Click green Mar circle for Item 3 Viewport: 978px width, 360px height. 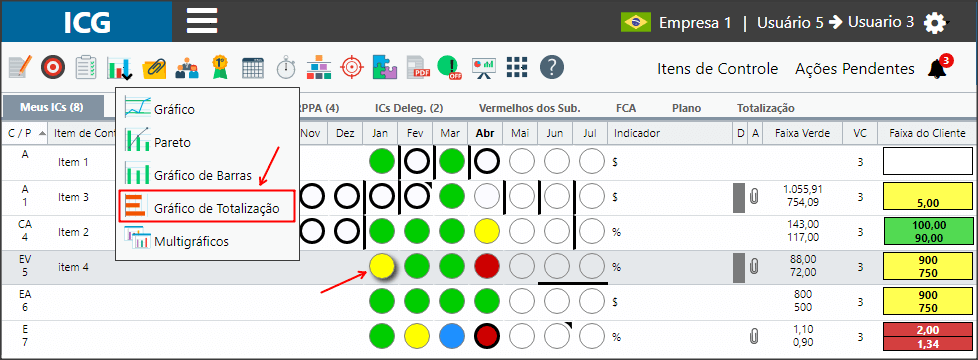pos(452,197)
